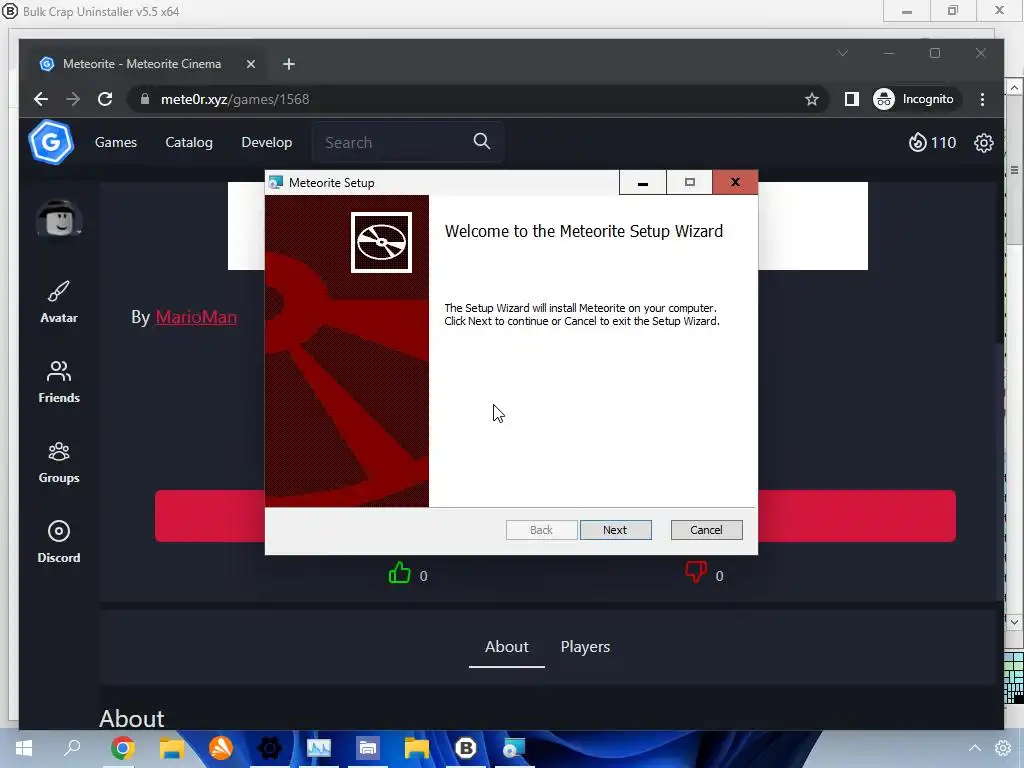Click the red play button bar

(555, 516)
